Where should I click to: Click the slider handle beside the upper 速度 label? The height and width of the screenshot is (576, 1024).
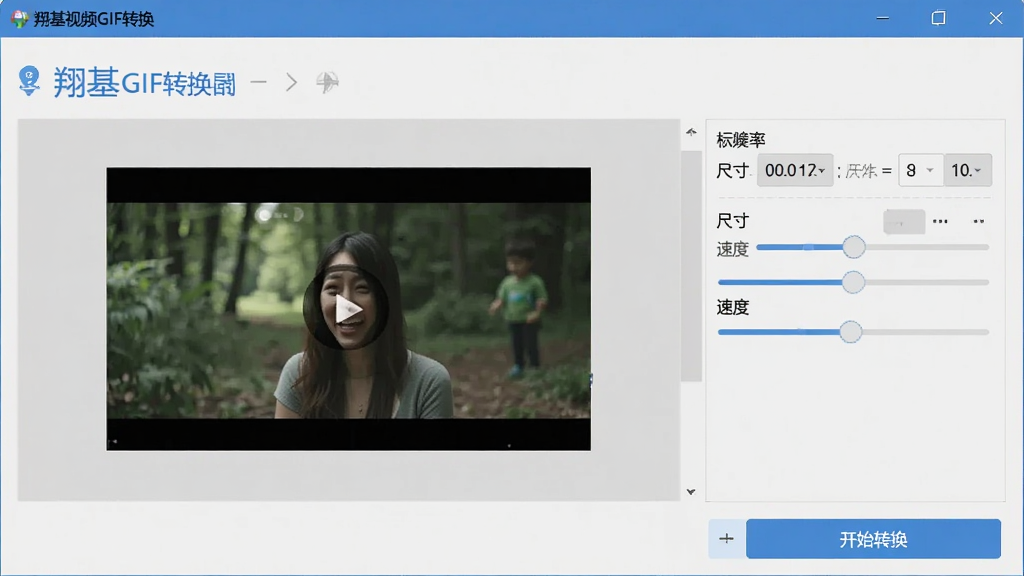point(854,247)
